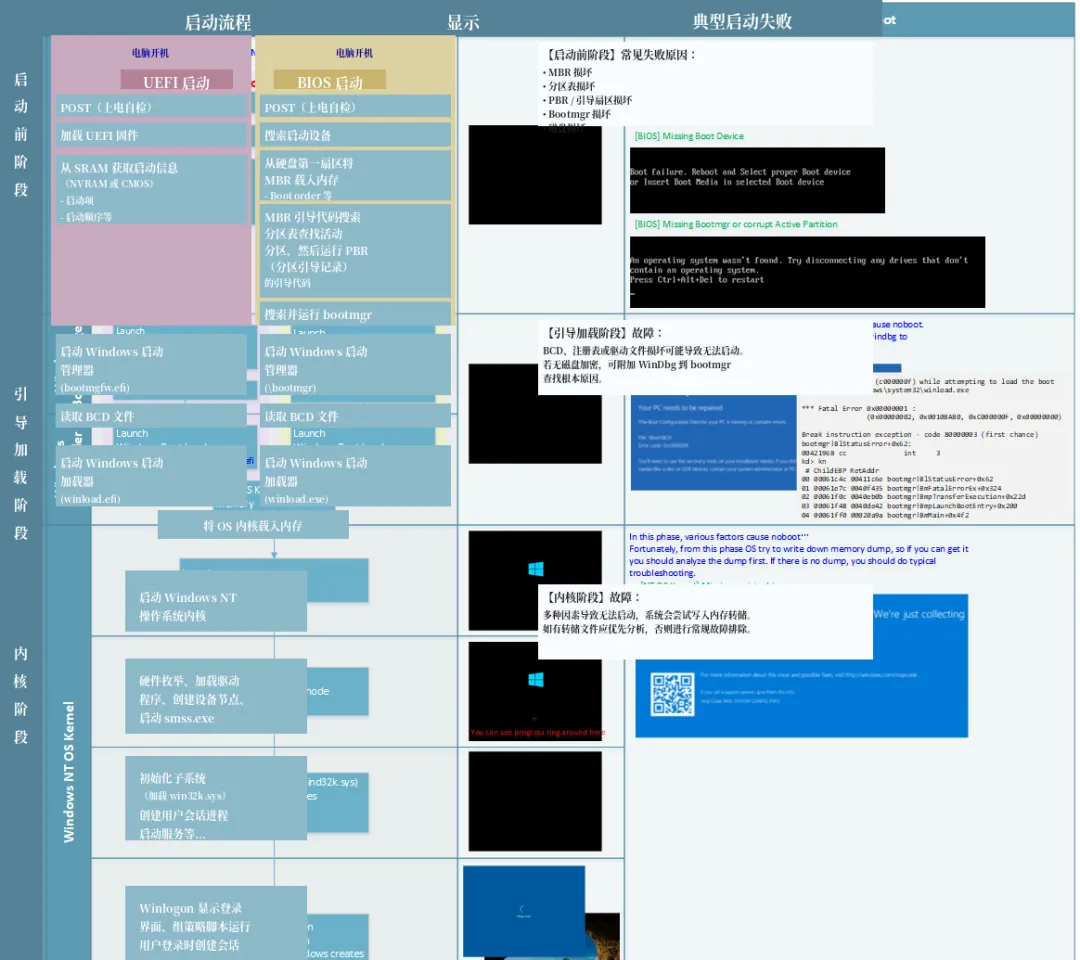Click the POST（上电自检）box in the BIOS column
Image resolution: width=1080 pixels, height=960 pixels.
pyautogui.click(x=354, y=105)
